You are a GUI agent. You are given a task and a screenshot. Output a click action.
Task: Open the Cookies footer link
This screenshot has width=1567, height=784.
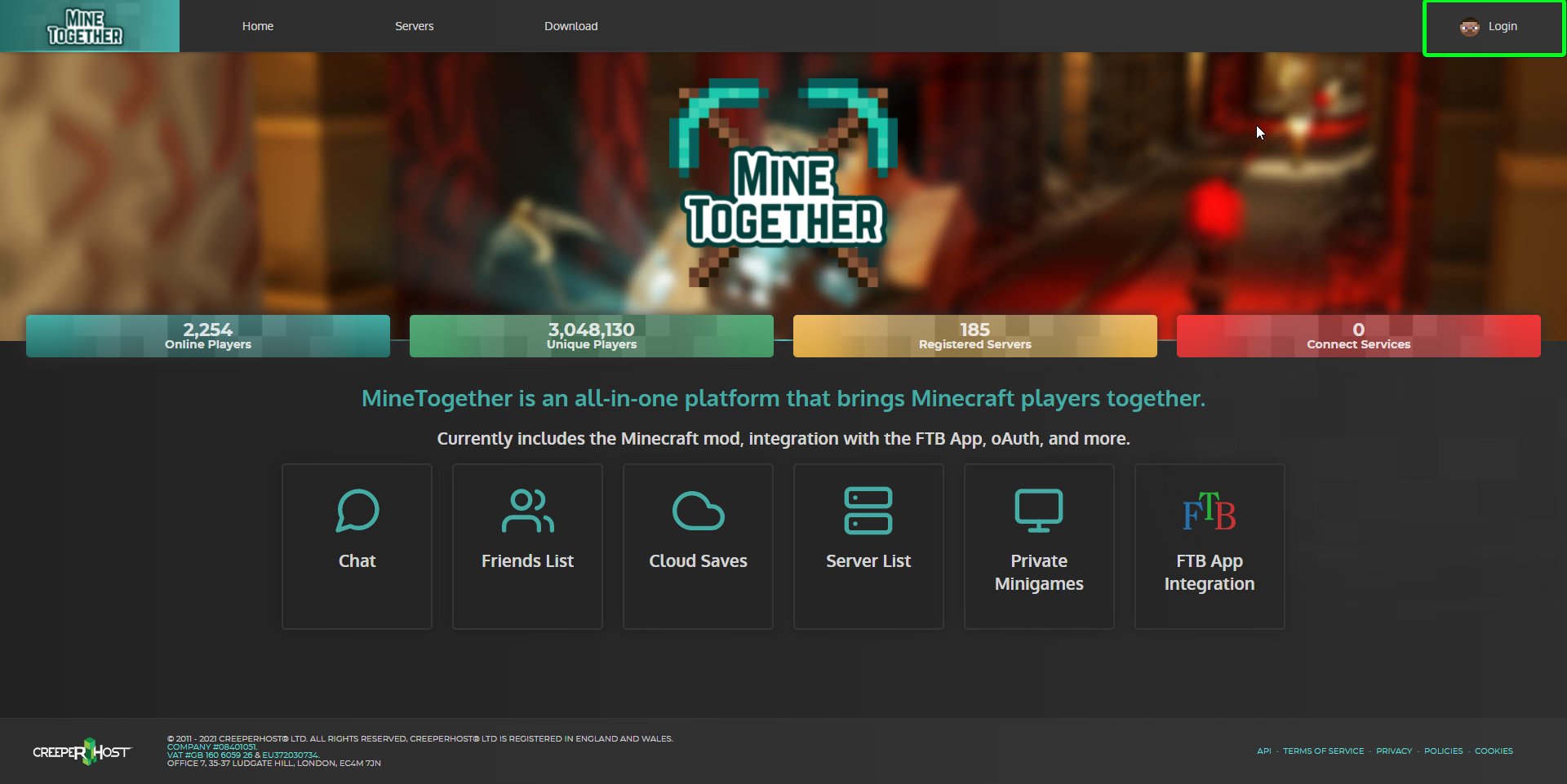1494,751
